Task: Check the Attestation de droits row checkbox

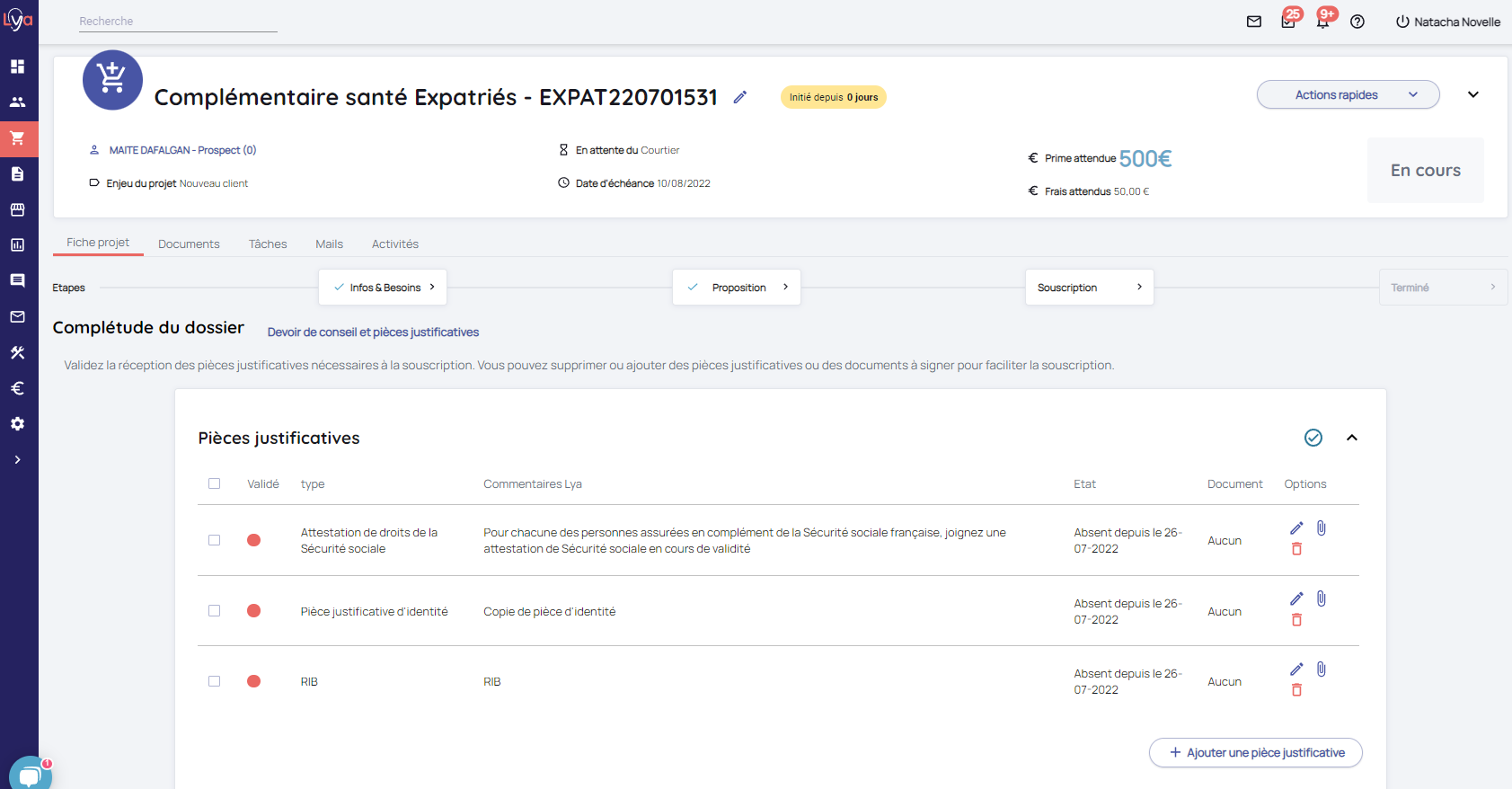Action: [x=214, y=540]
